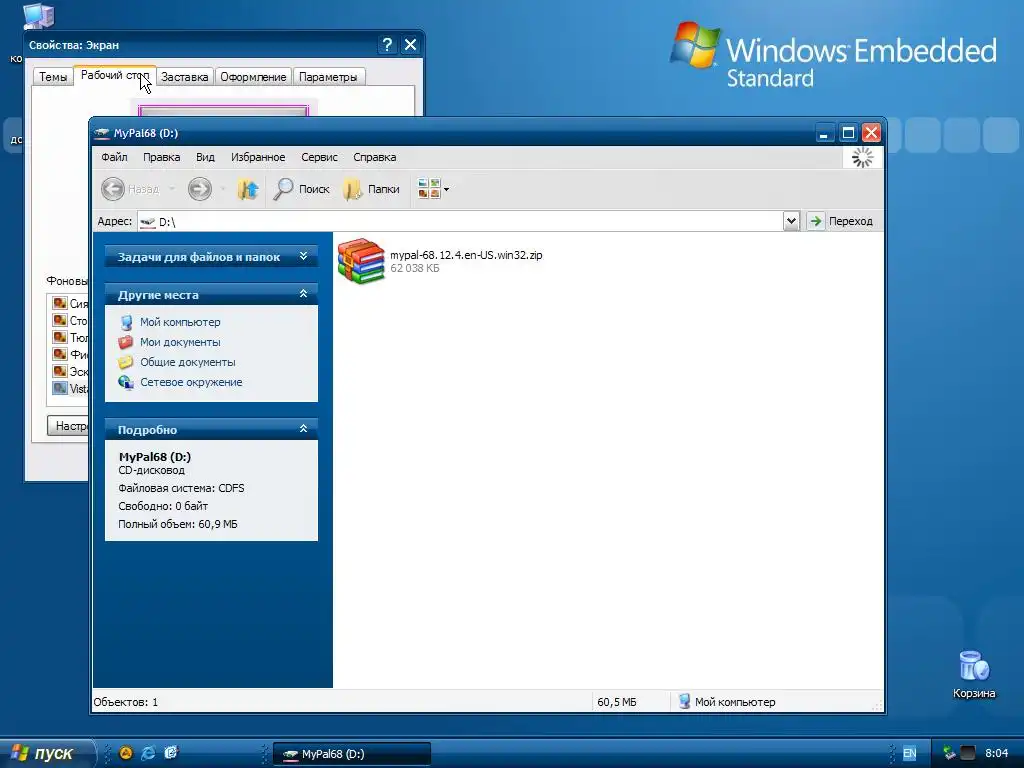1024x768 pixels.
Task: Click the drive icon in MyPal68 title bar
Action: pos(101,133)
